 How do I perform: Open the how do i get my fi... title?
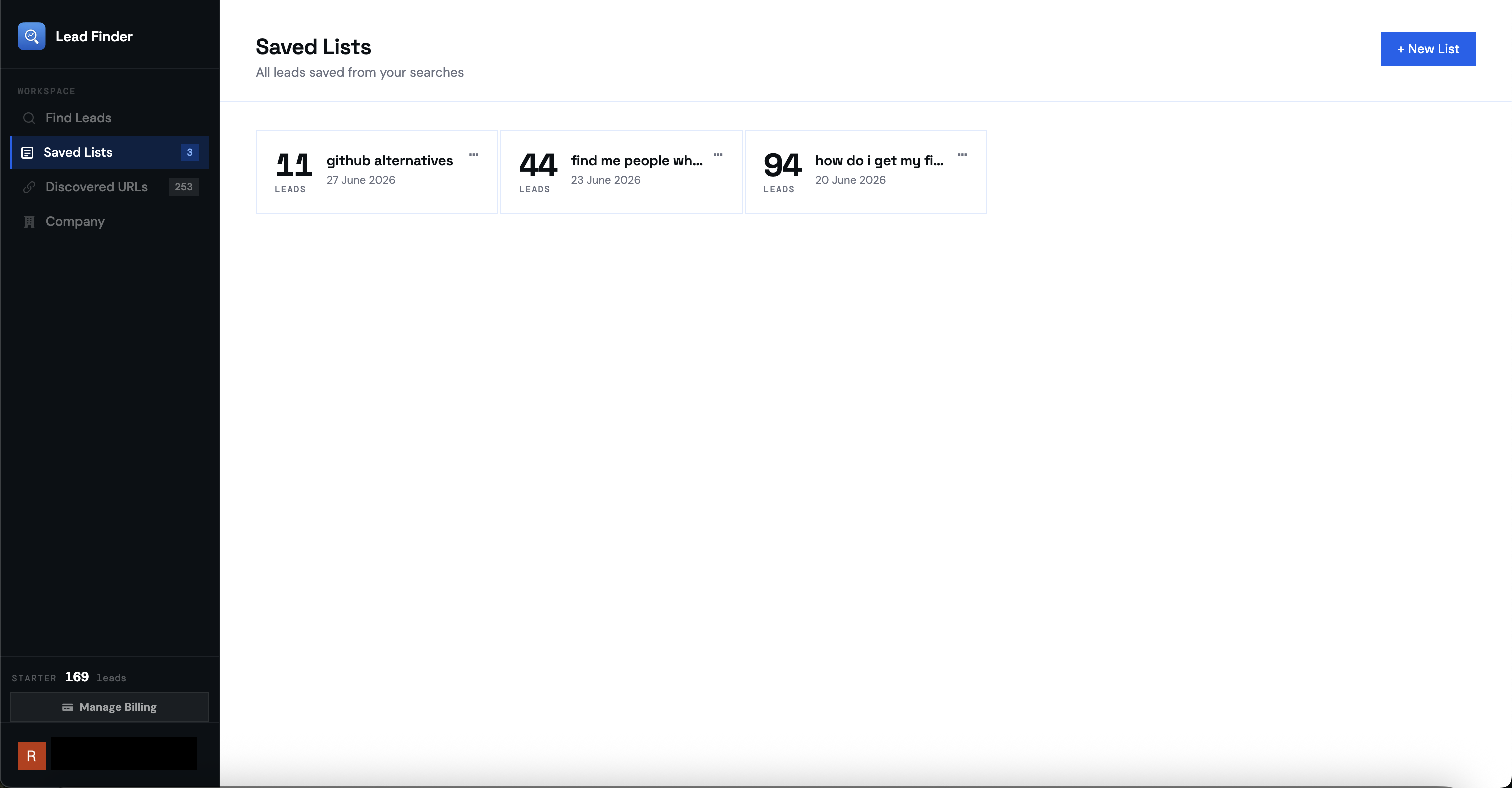click(x=879, y=161)
